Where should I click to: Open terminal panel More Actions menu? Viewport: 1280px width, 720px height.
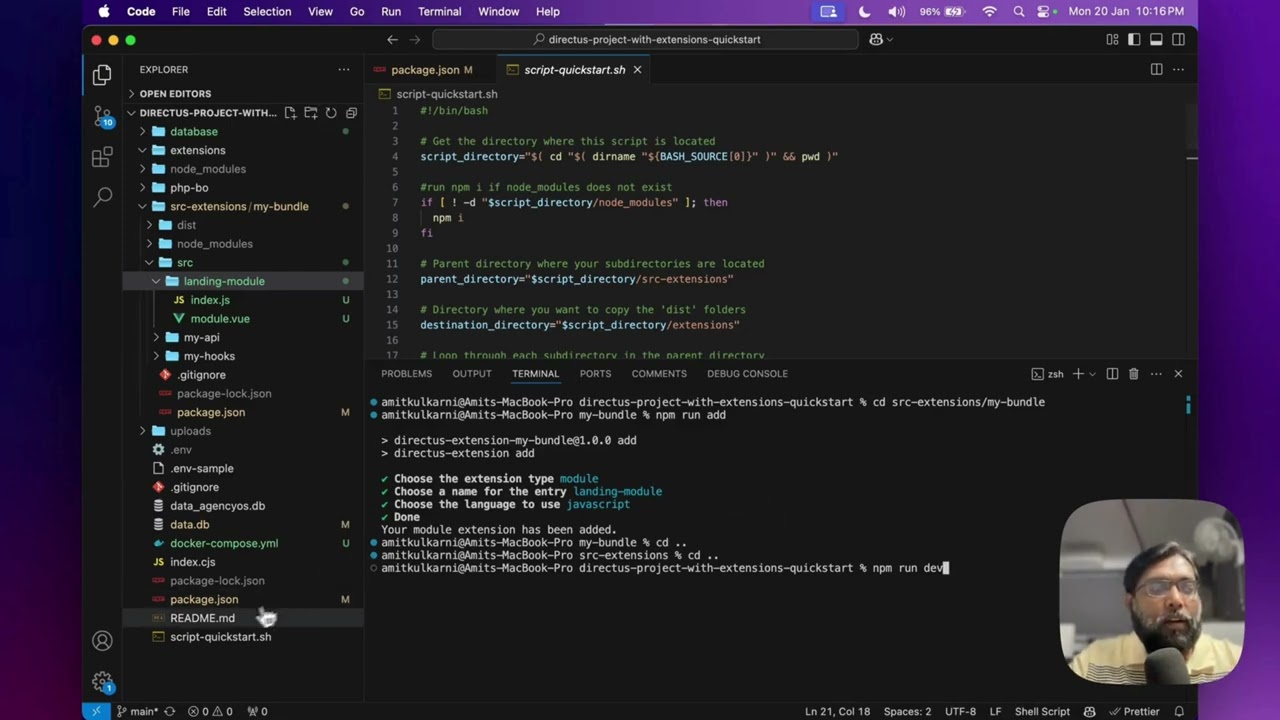coord(1156,374)
